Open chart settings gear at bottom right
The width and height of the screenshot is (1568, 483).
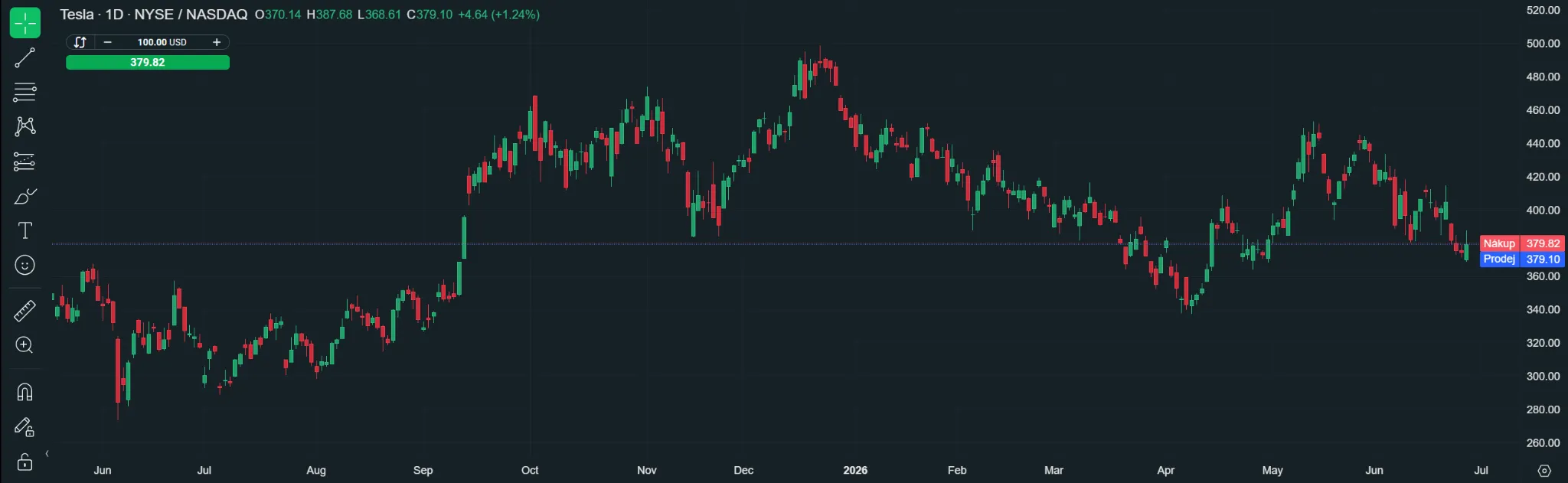click(1544, 471)
